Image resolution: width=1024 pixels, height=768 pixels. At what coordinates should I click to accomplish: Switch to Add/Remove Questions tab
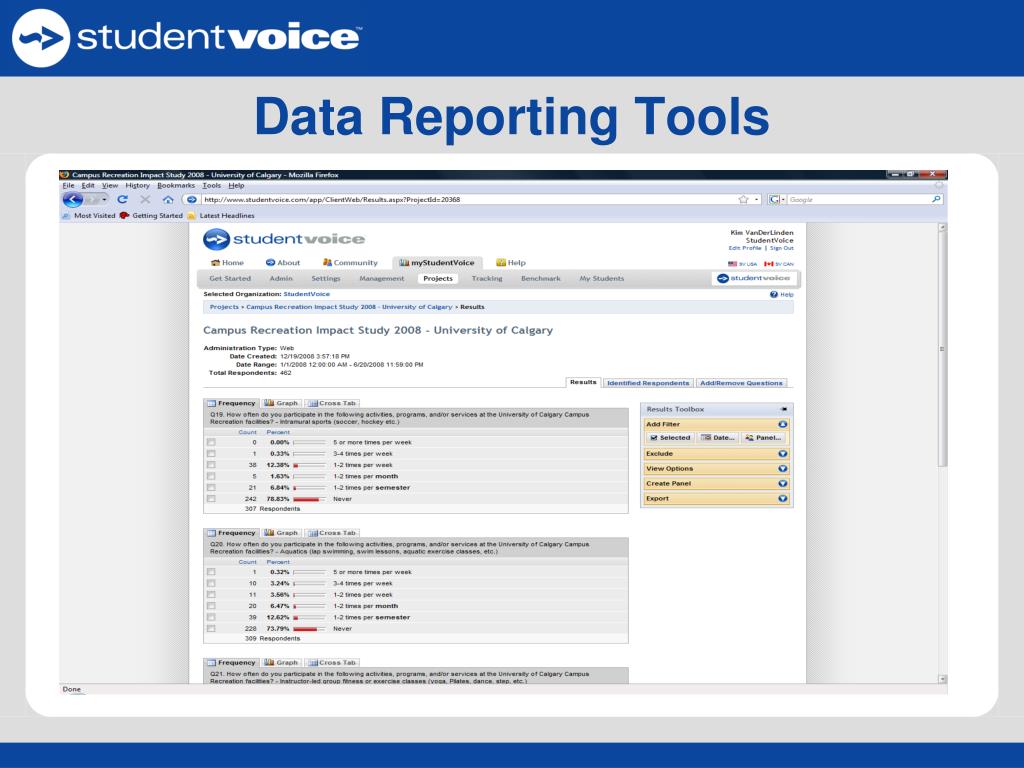click(741, 383)
